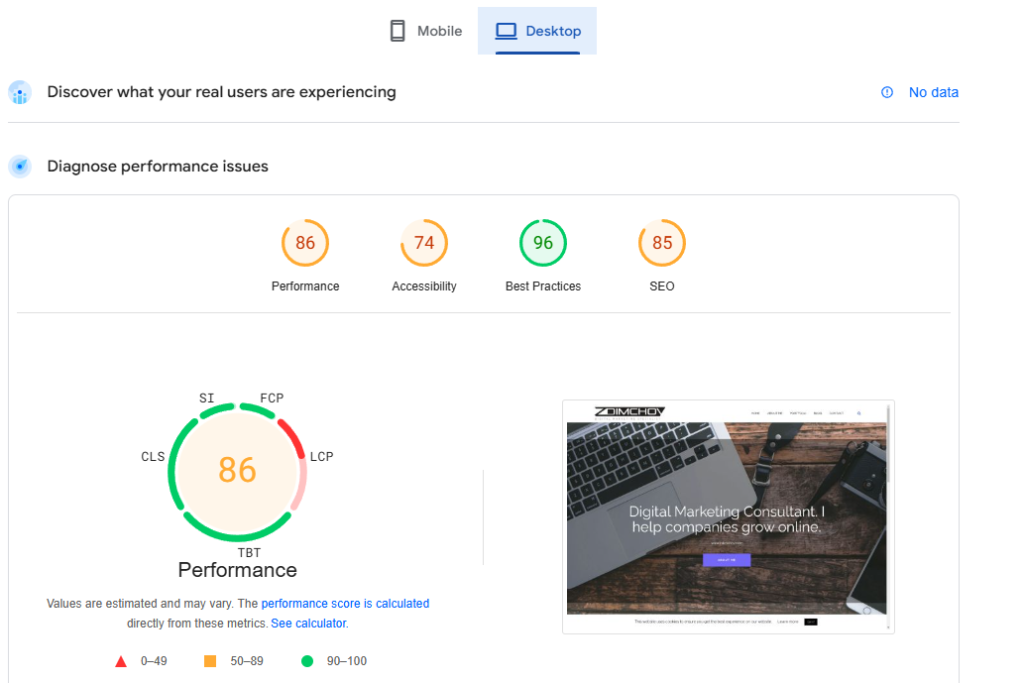This screenshot has width=1024, height=683.
Task: Click the green circle 90–100 legend icon
Action: (307, 661)
